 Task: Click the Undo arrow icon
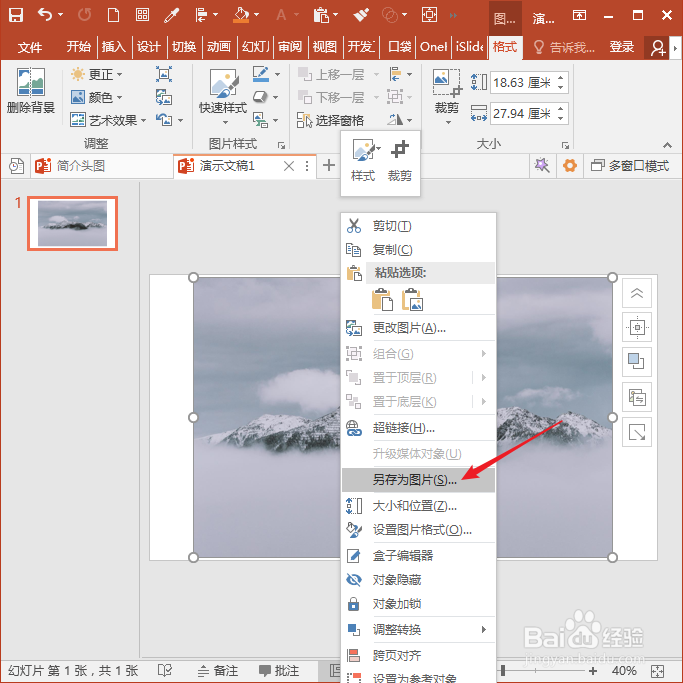[x=45, y=15]
